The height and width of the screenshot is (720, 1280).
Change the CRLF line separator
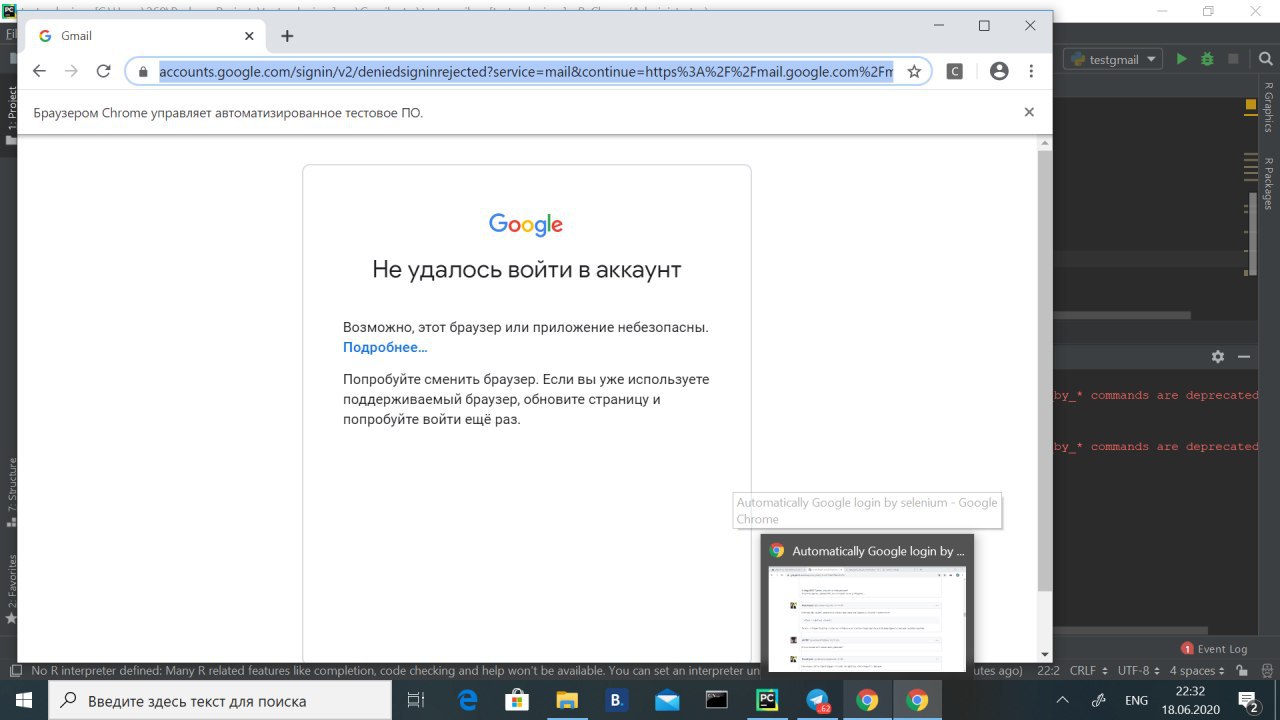(x=1088, y=671)
